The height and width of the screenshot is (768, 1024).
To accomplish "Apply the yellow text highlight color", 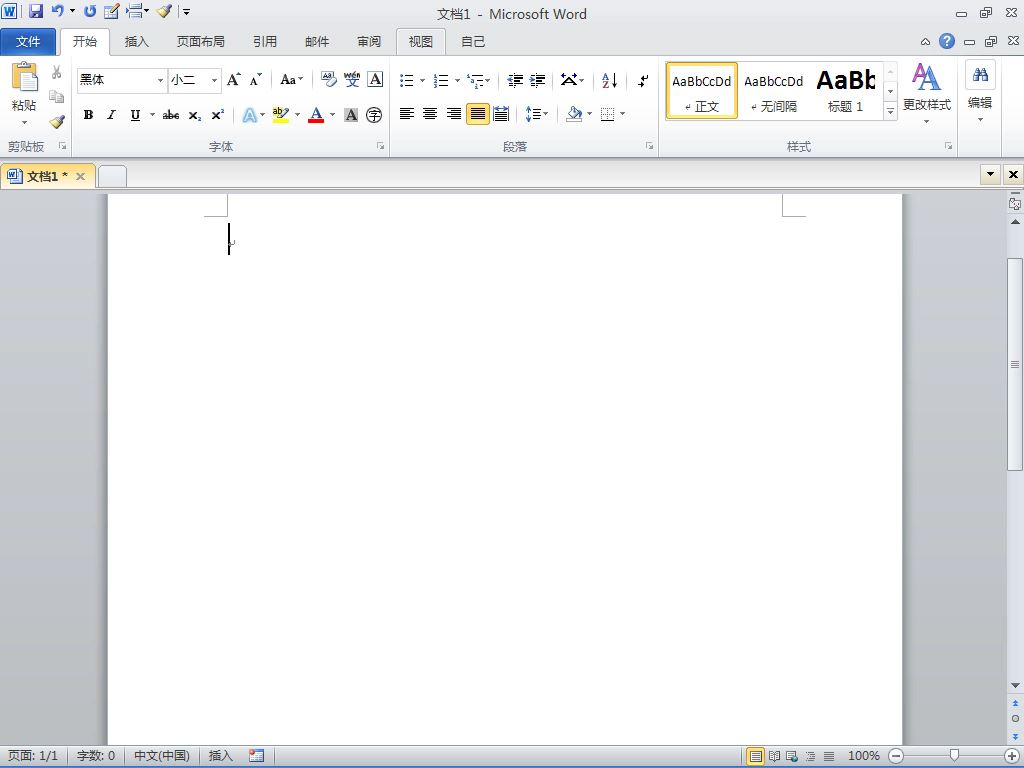I will [281, 115].
